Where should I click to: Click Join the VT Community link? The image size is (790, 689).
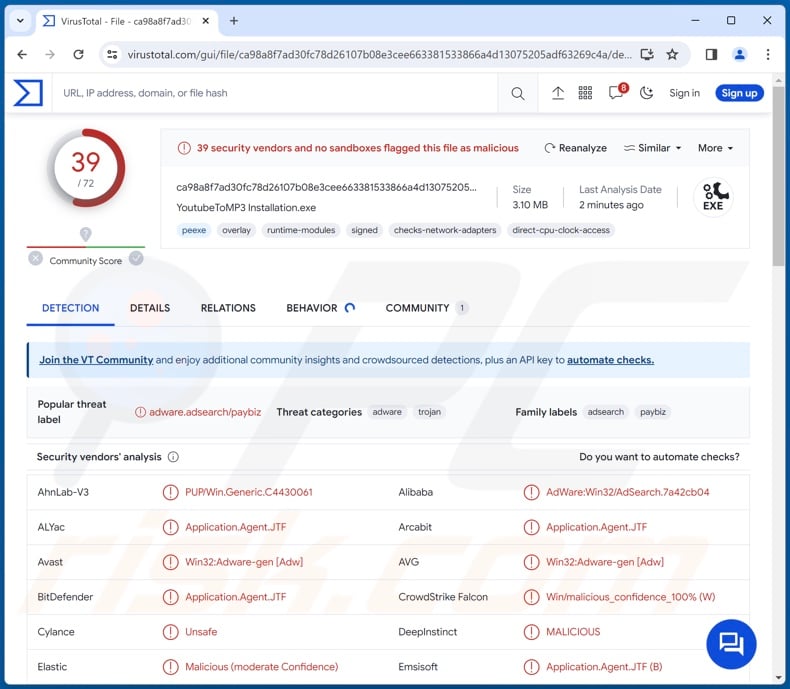tap(96, 360)
